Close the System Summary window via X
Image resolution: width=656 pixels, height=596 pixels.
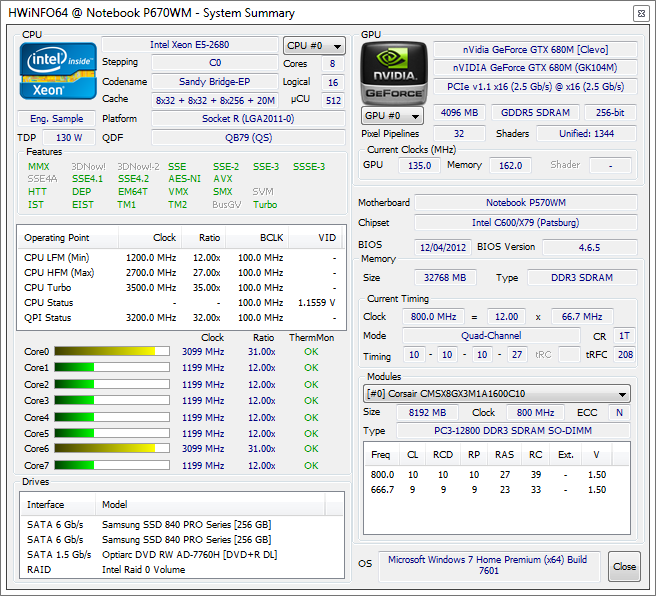641,13
